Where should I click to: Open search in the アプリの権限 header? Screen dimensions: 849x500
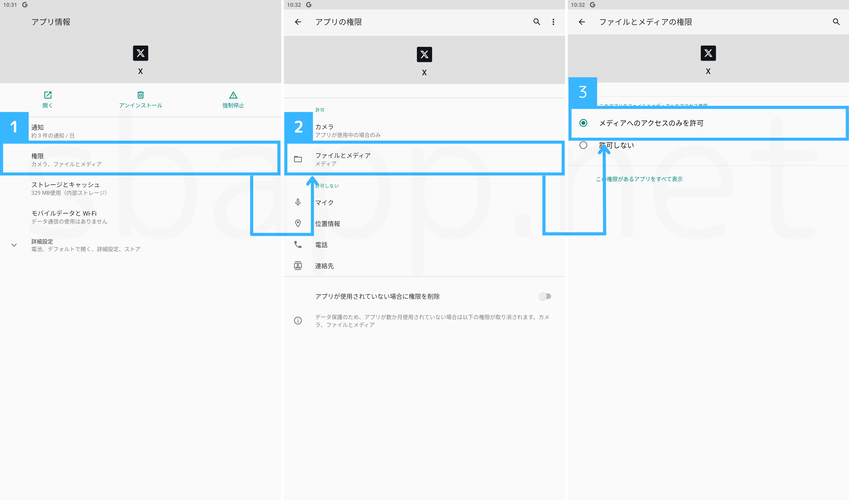pos(537,22)
